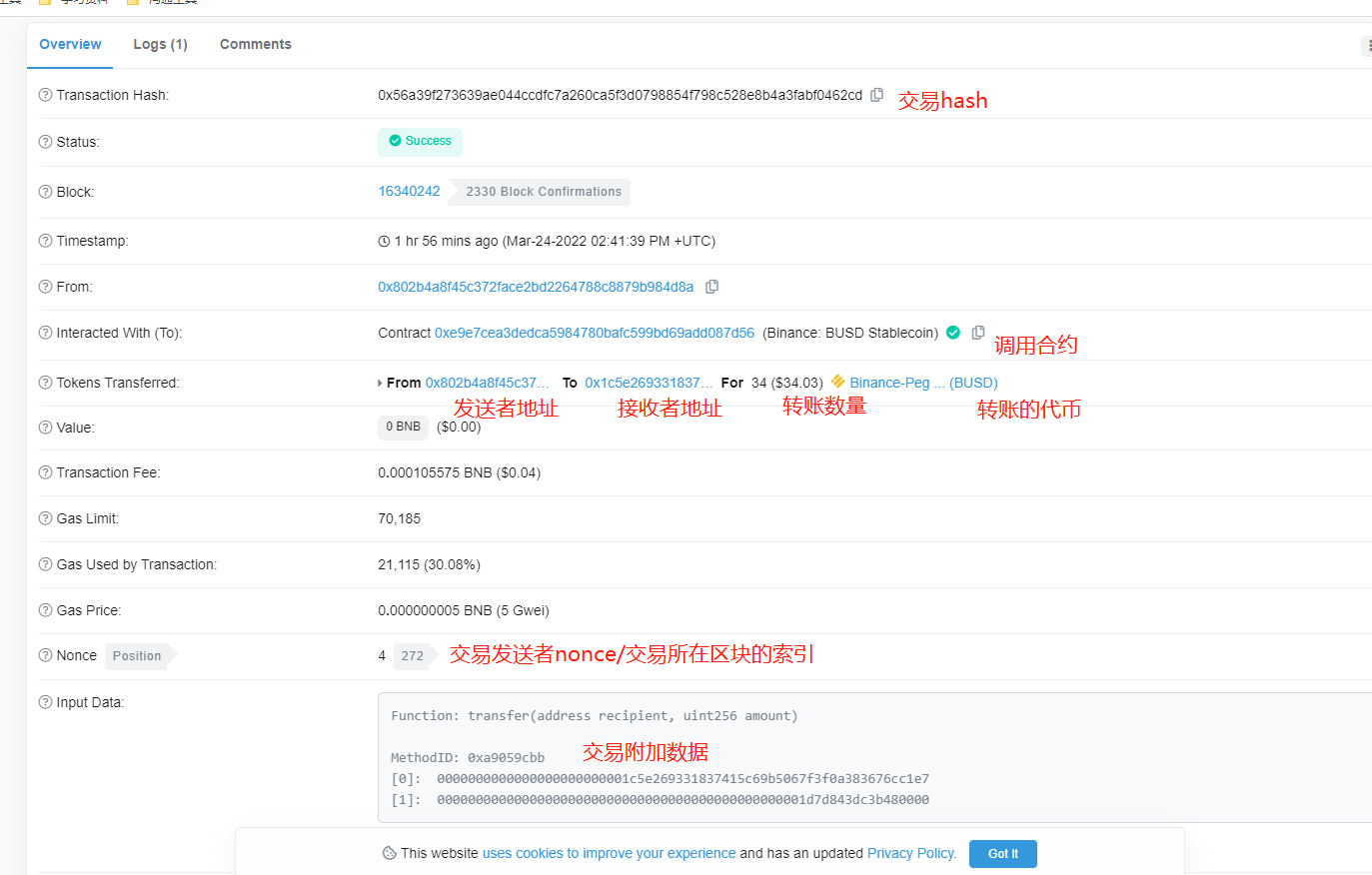Viewport: 1372px width, 875px height.
Task: Open the BUSD contract address link
Action: tap(594, 333)
